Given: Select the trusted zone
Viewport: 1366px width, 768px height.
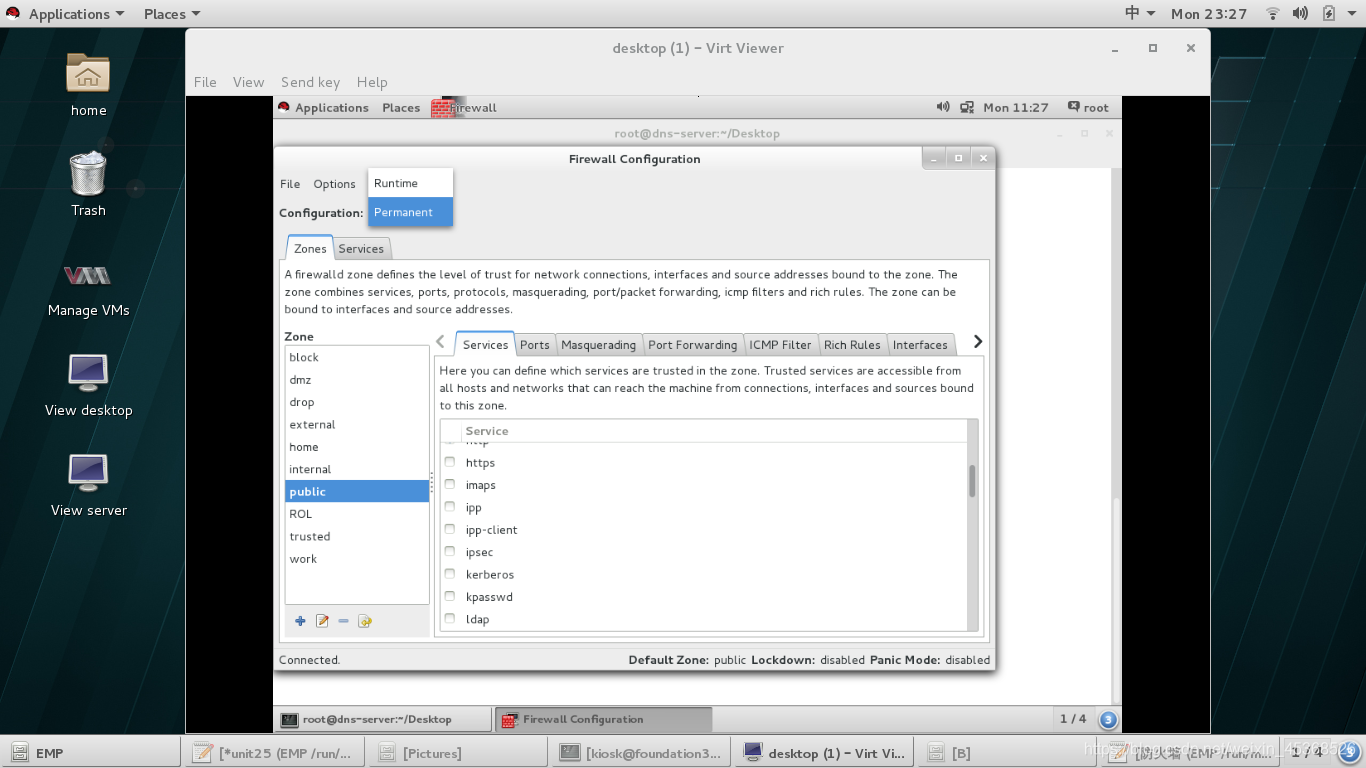Looking at the screenshot, I should pos(357,536).
